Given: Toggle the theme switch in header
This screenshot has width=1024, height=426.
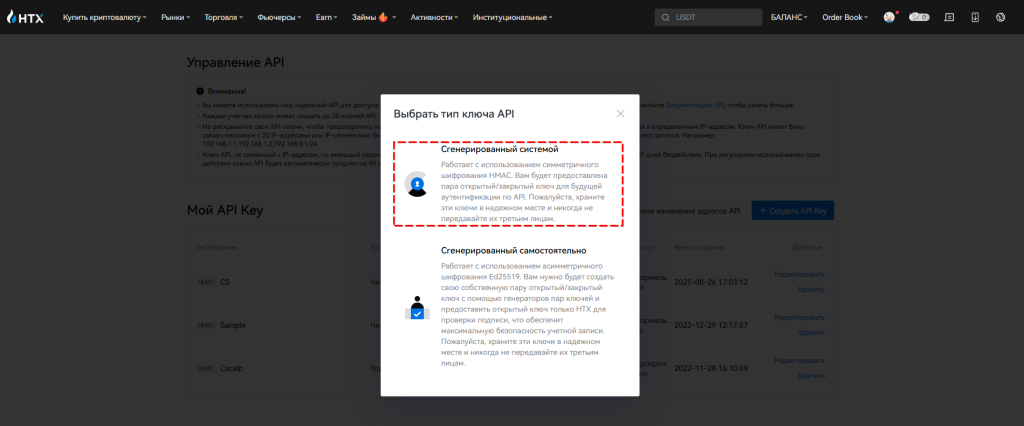Looking at the screenshot, I should (919, 17).
